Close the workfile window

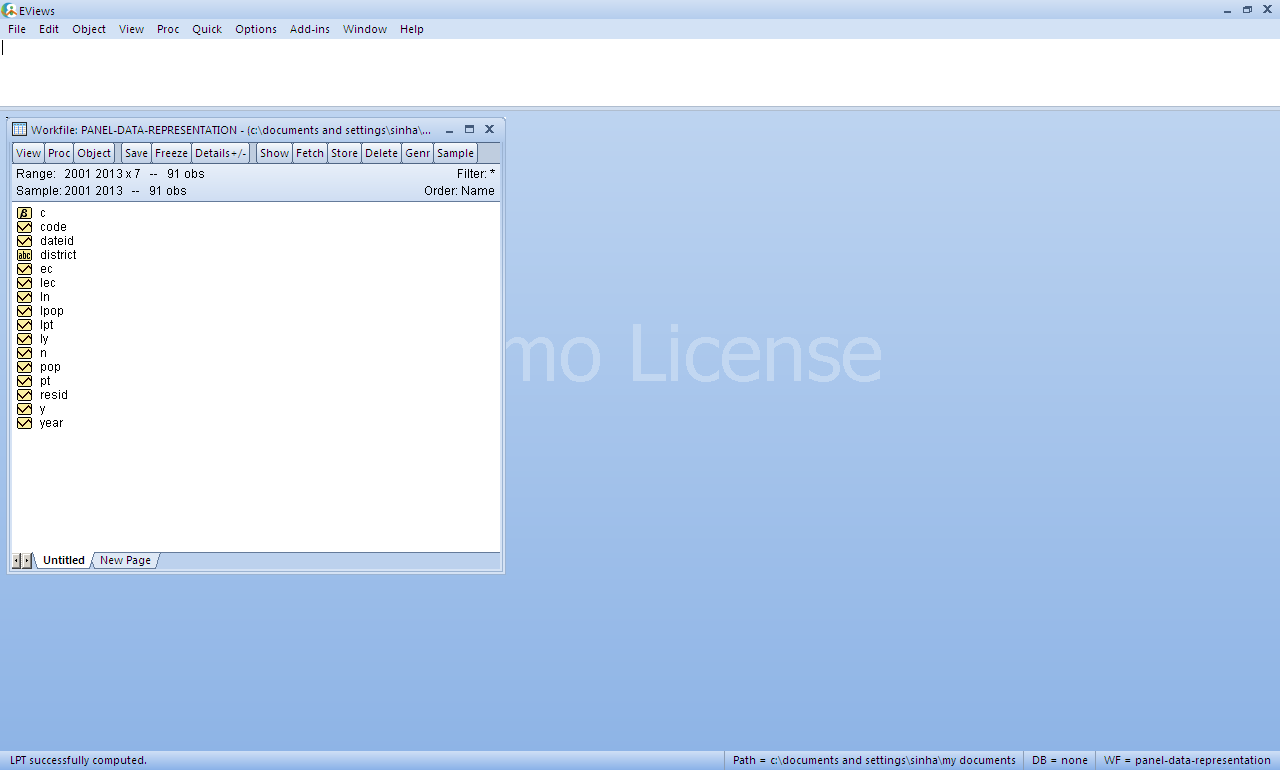tap(489, 129)
